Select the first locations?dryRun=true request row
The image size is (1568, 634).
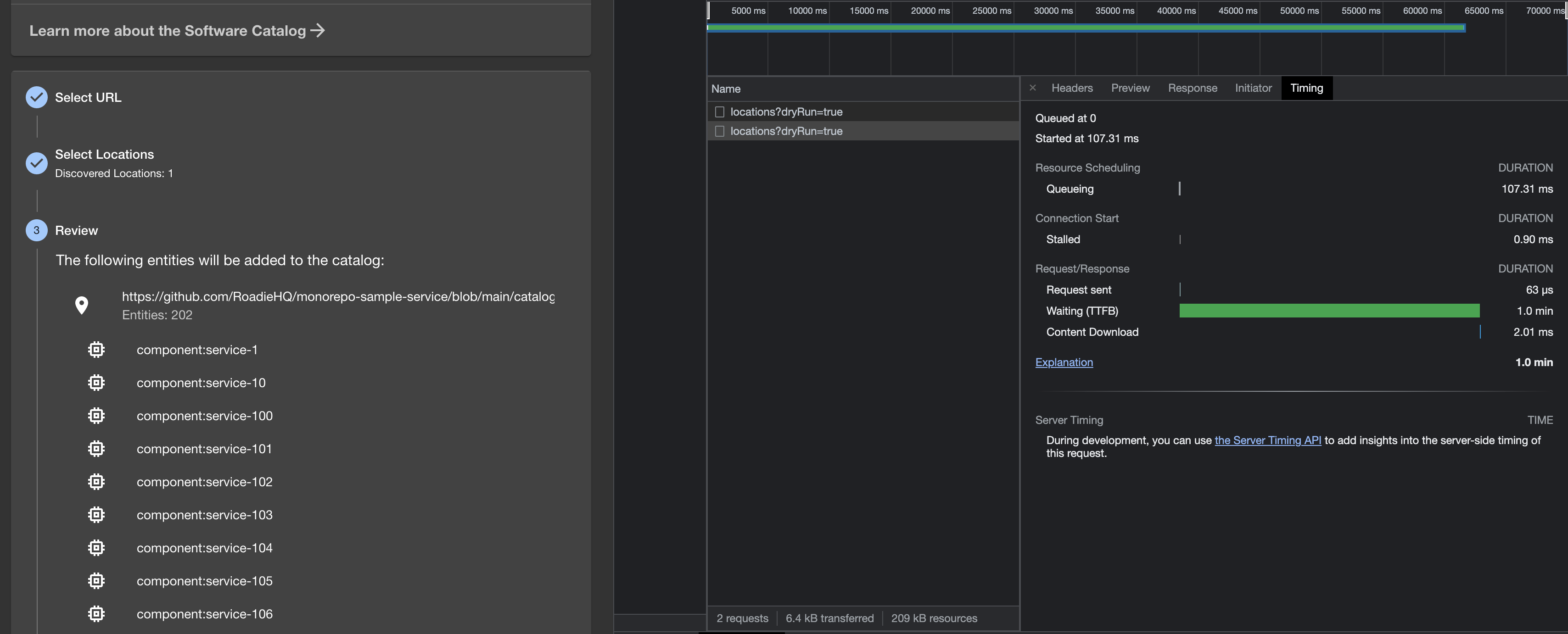(x=862, y=112)
